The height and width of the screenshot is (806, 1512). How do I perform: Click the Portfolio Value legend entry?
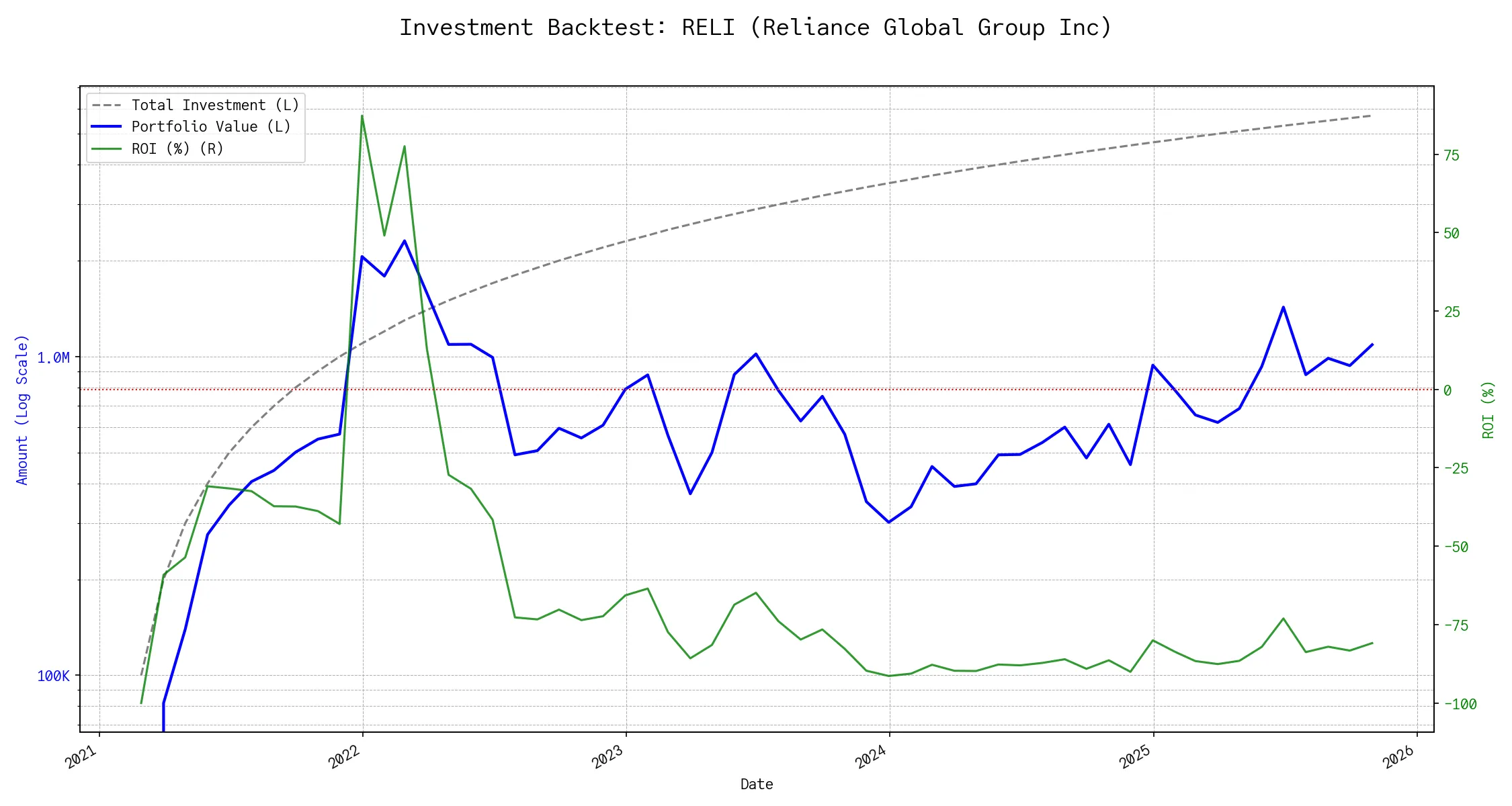[x=211, y=127]
